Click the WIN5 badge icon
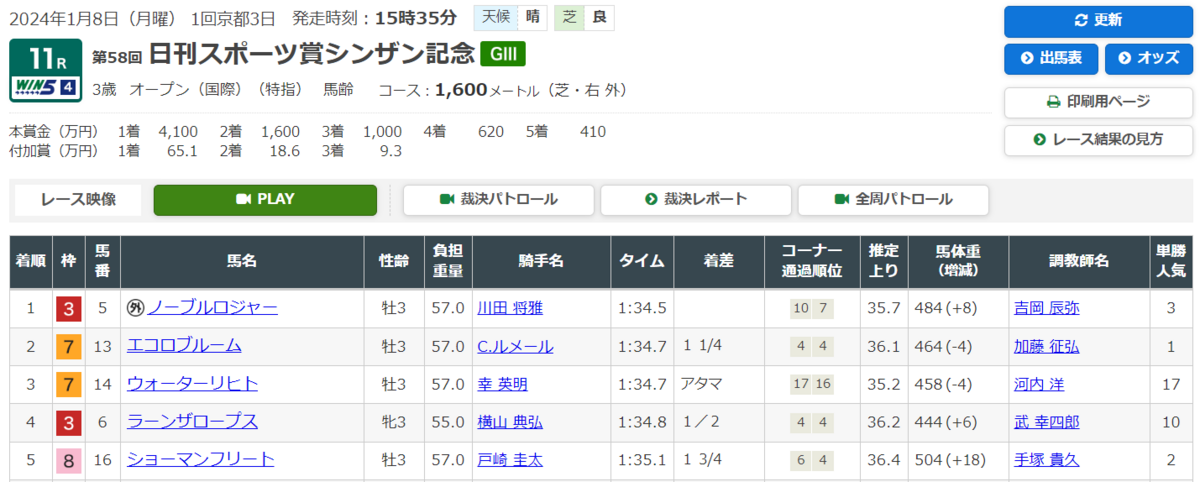Image resolution: width=1200 pixels, height=482 pixels. point(45,88)
